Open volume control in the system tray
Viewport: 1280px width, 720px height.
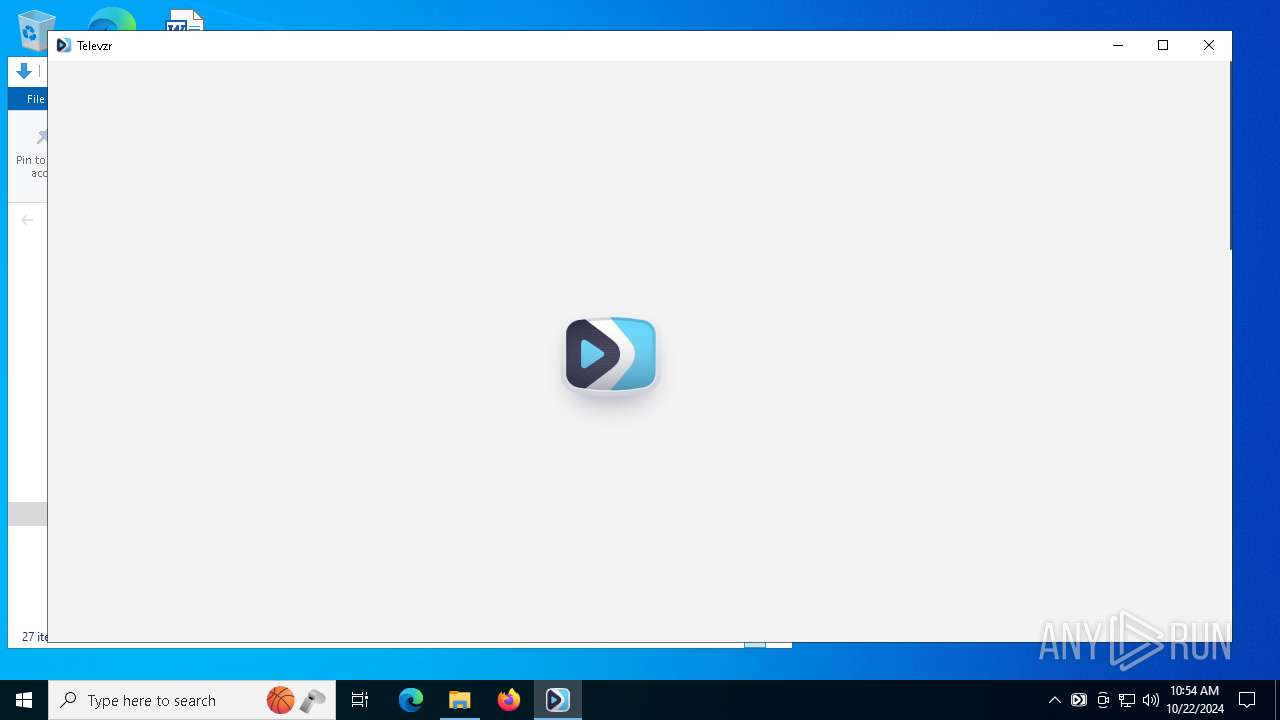[1151, 700]
